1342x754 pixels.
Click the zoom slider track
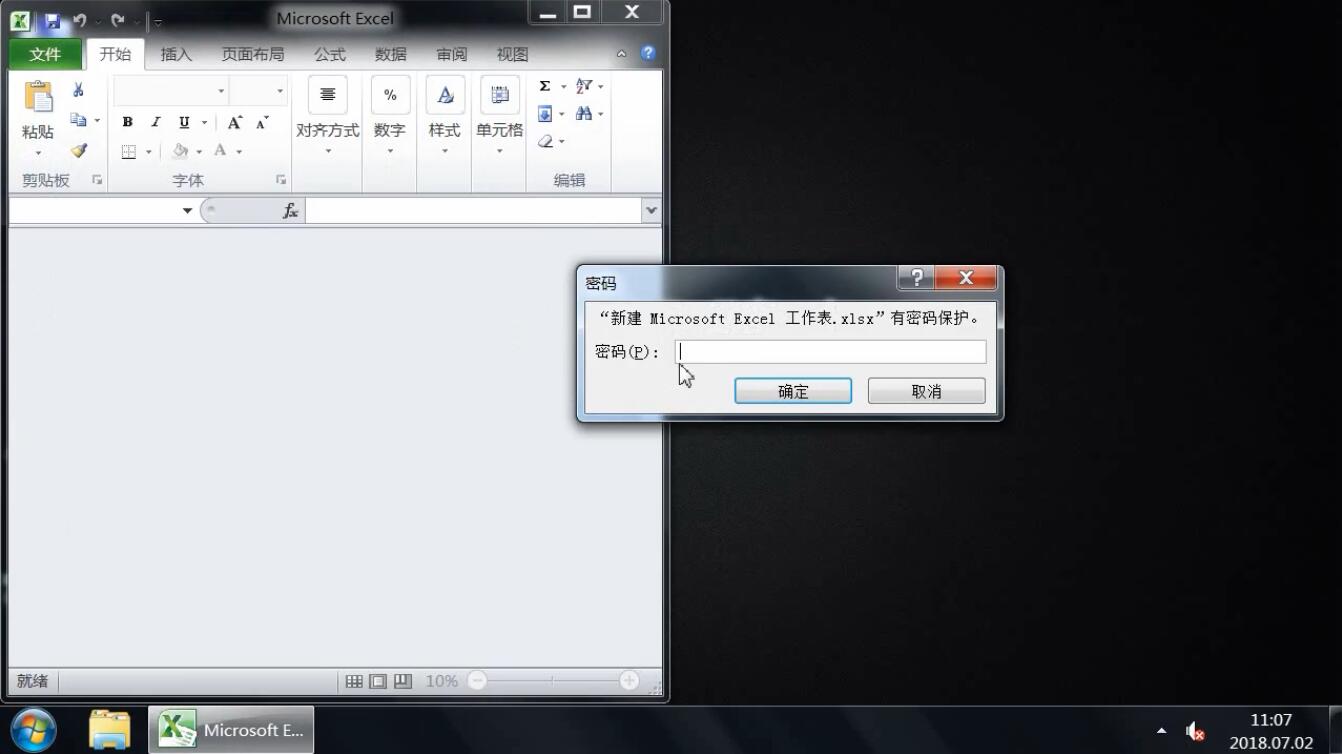[553, 681]
